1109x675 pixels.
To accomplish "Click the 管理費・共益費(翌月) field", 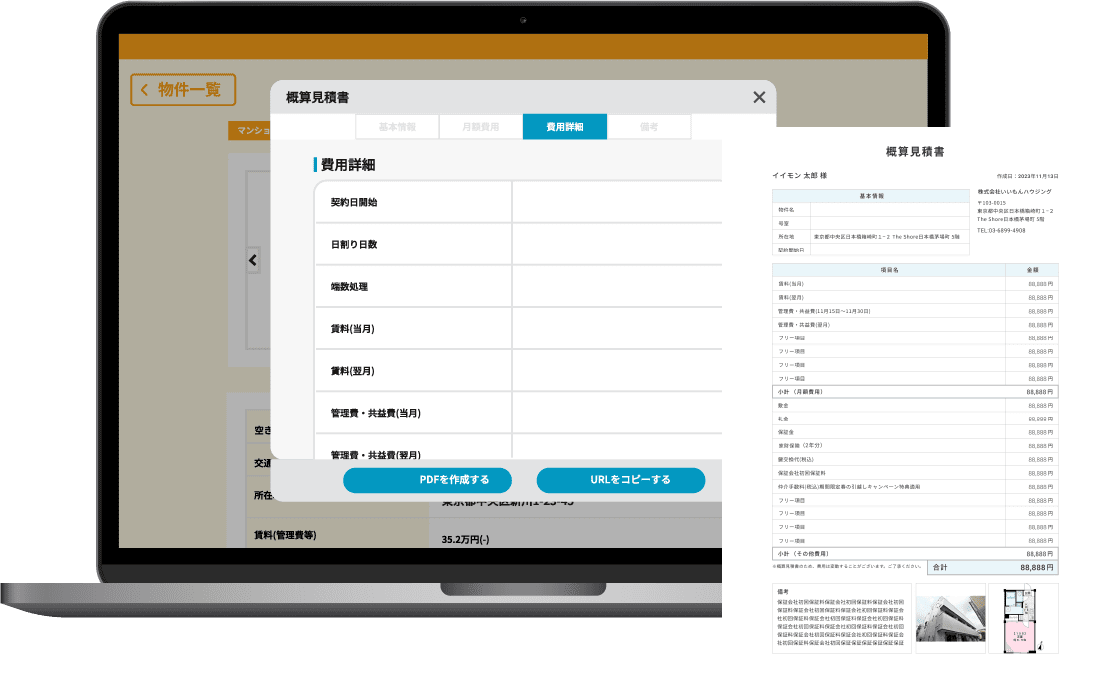I will [616, 448].
